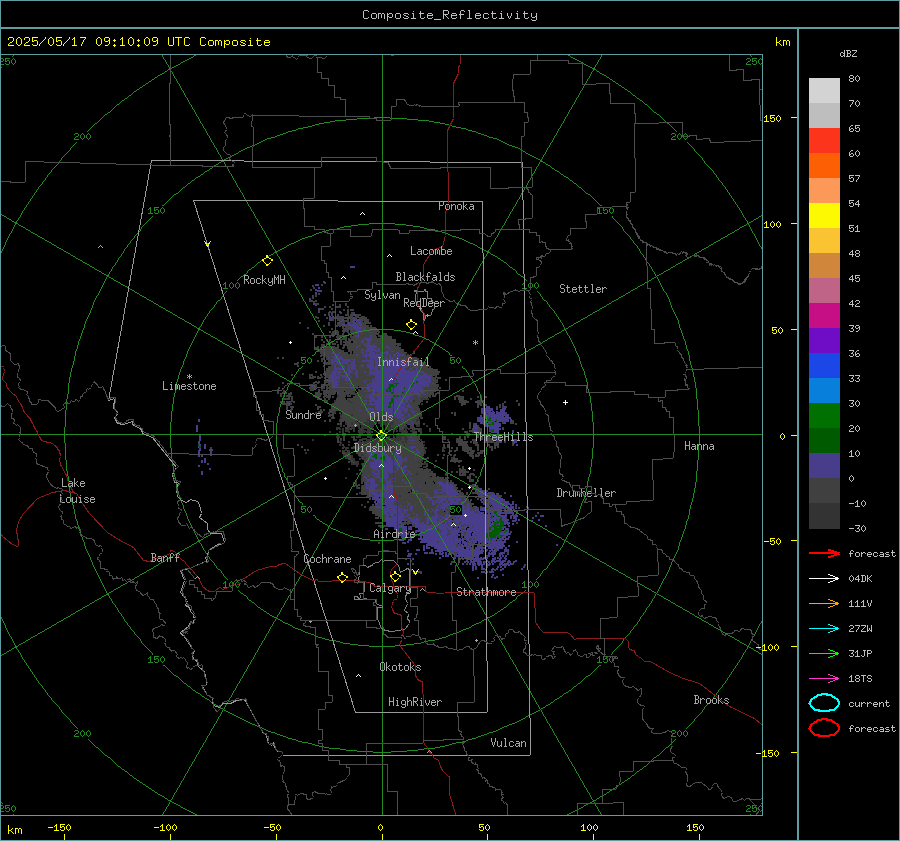
Task: Click the HighRiver town label
Action: (x=415, y=703)
